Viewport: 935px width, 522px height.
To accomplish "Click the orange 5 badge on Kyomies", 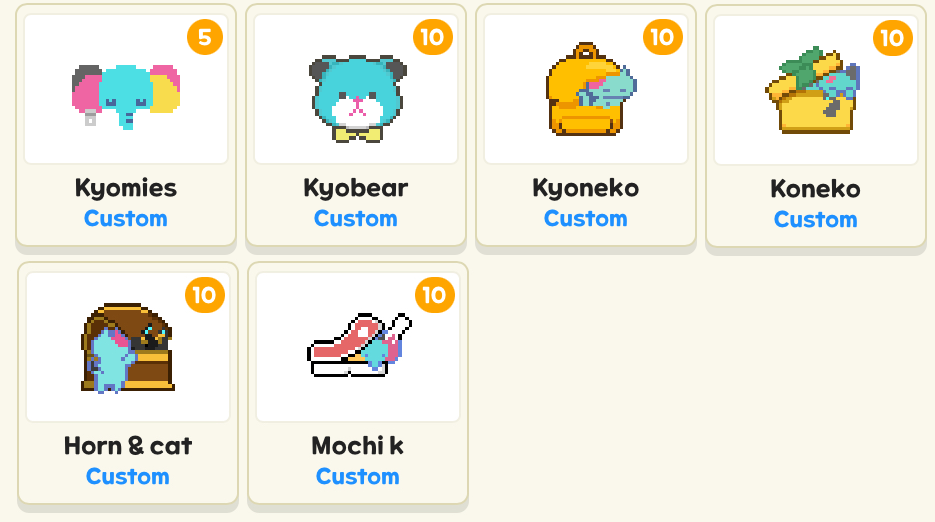I will pyautogui.click(x=205, y=37).
